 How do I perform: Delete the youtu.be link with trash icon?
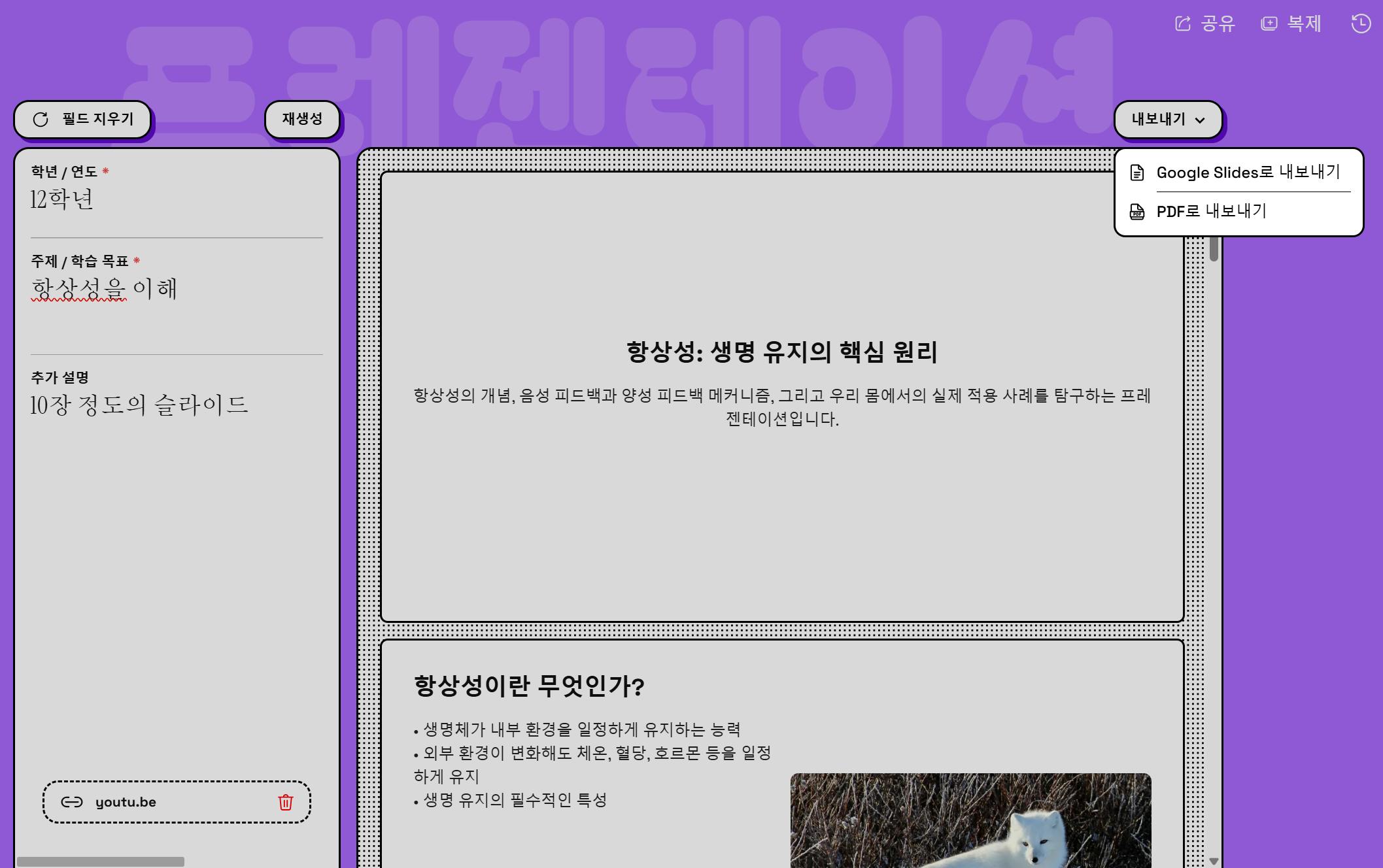286,802
